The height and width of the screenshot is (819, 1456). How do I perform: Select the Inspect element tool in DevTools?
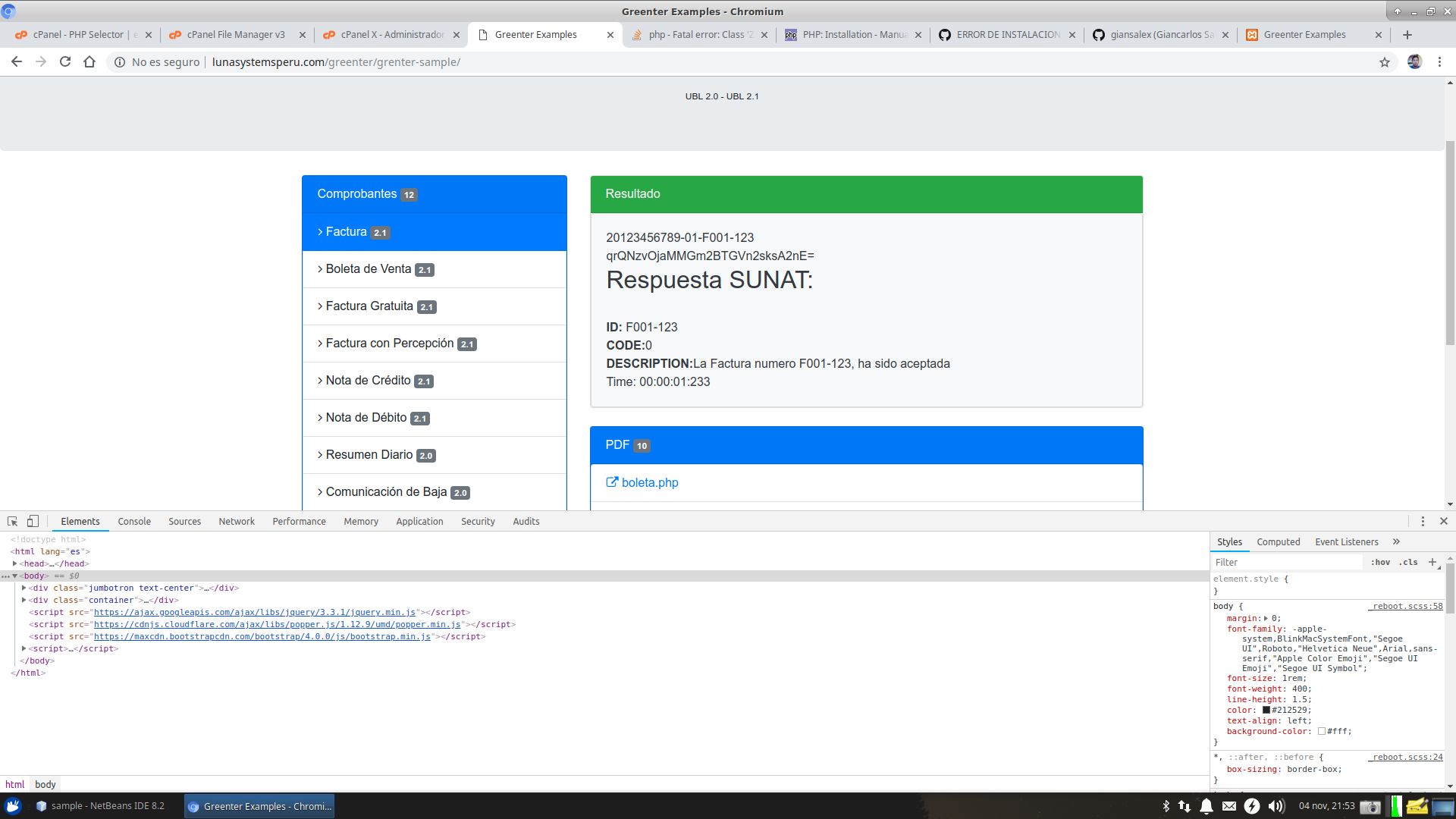point(13,521)
